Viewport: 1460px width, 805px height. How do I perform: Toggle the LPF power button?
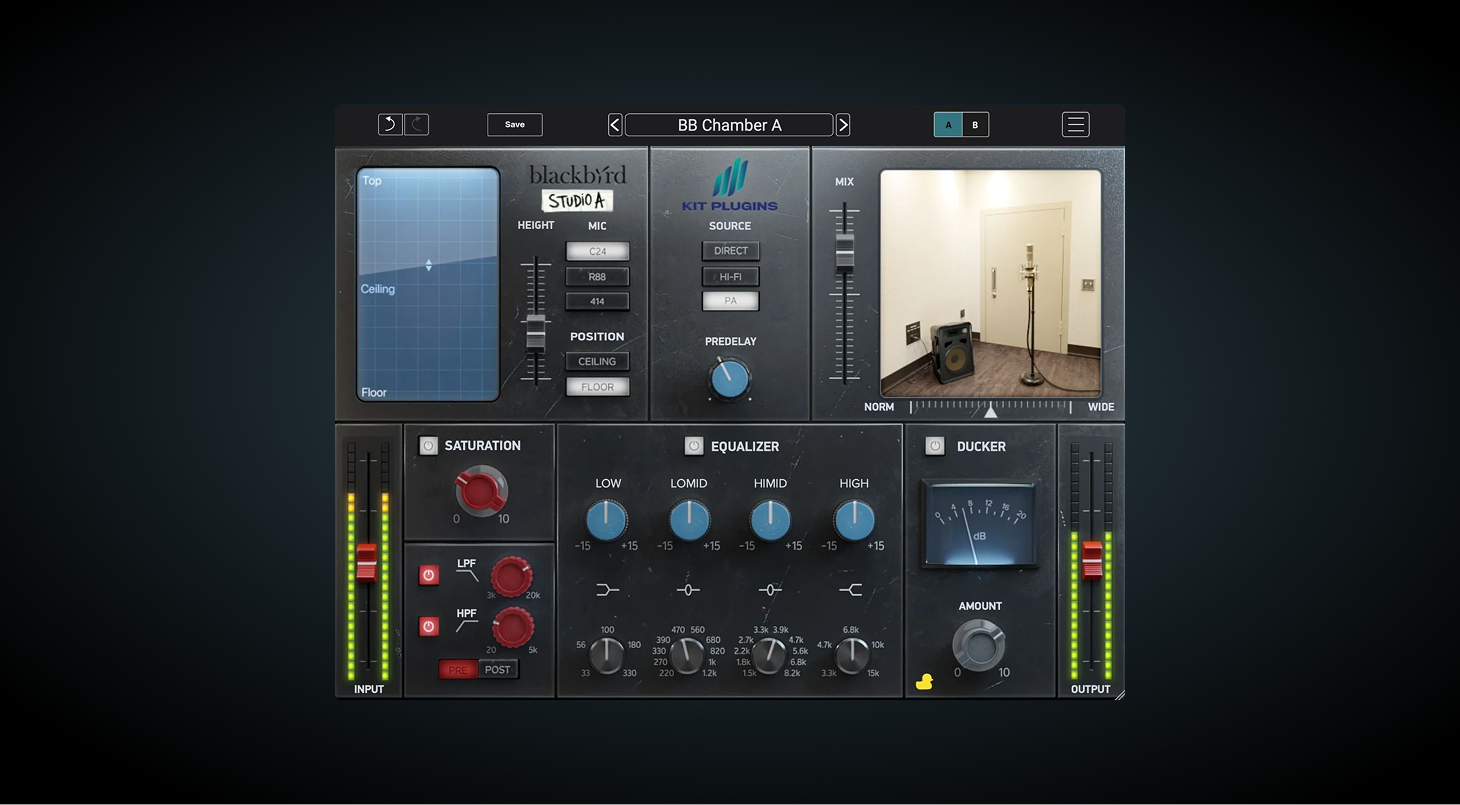pyautogui.click(x=428, y=575)
